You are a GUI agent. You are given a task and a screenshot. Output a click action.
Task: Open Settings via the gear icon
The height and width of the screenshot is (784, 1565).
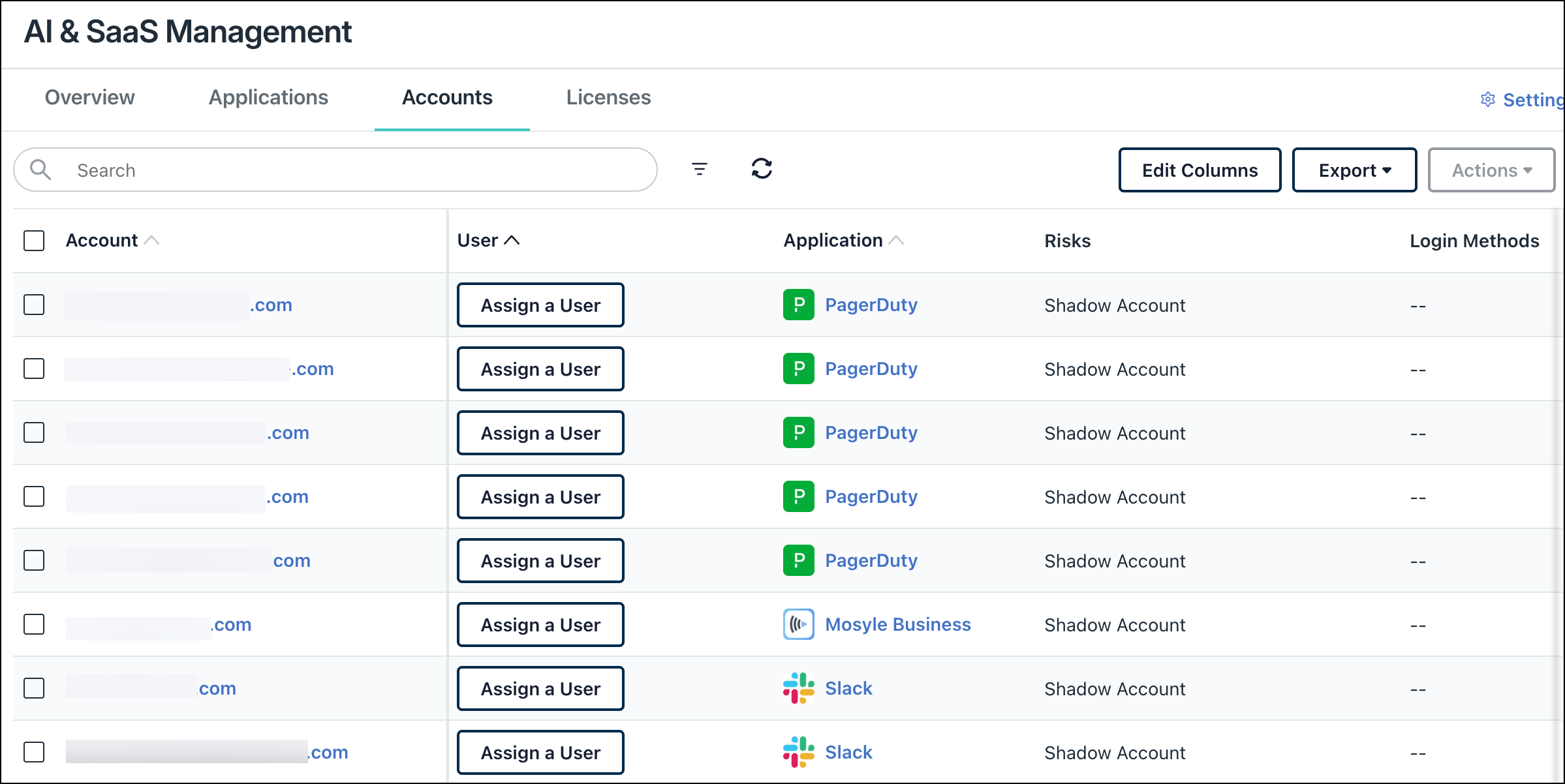[x=1488, y=99]
